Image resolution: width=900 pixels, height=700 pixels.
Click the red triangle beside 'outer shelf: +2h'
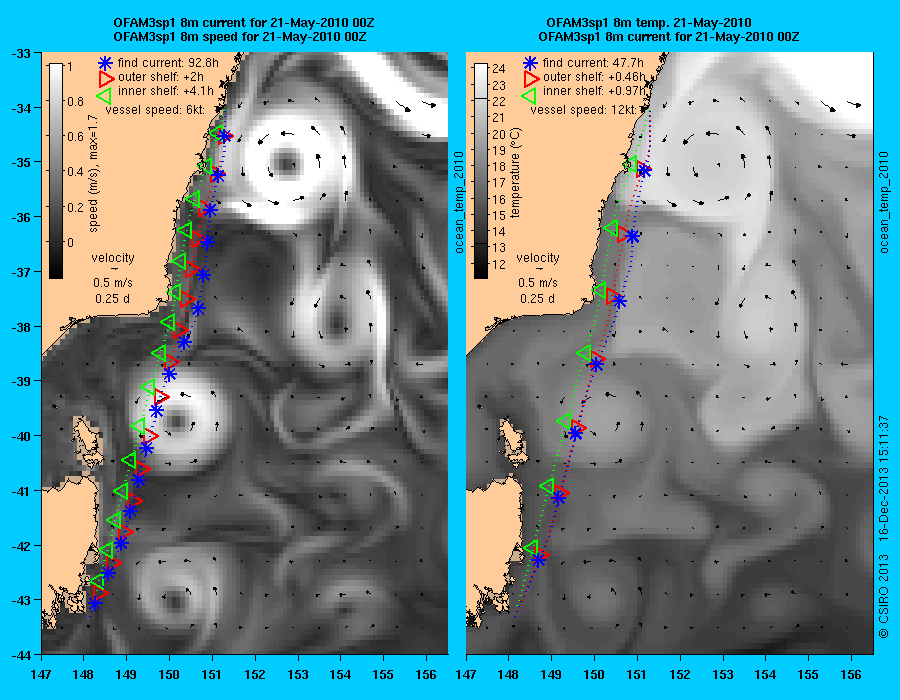tap(107, 77)
